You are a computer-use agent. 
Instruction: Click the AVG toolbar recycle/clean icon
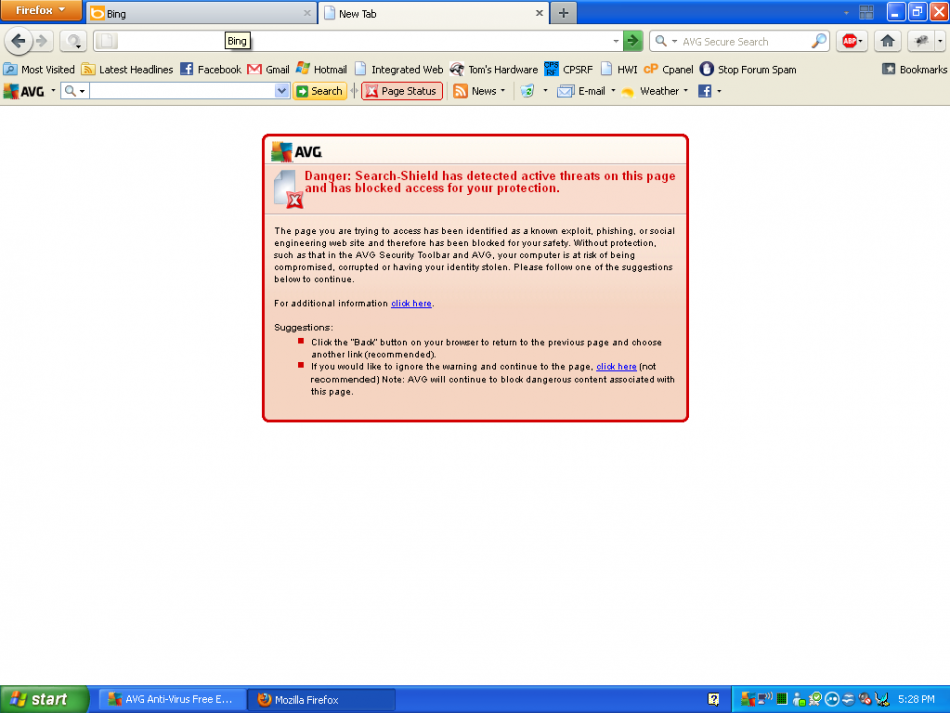(x=528, y=91)
